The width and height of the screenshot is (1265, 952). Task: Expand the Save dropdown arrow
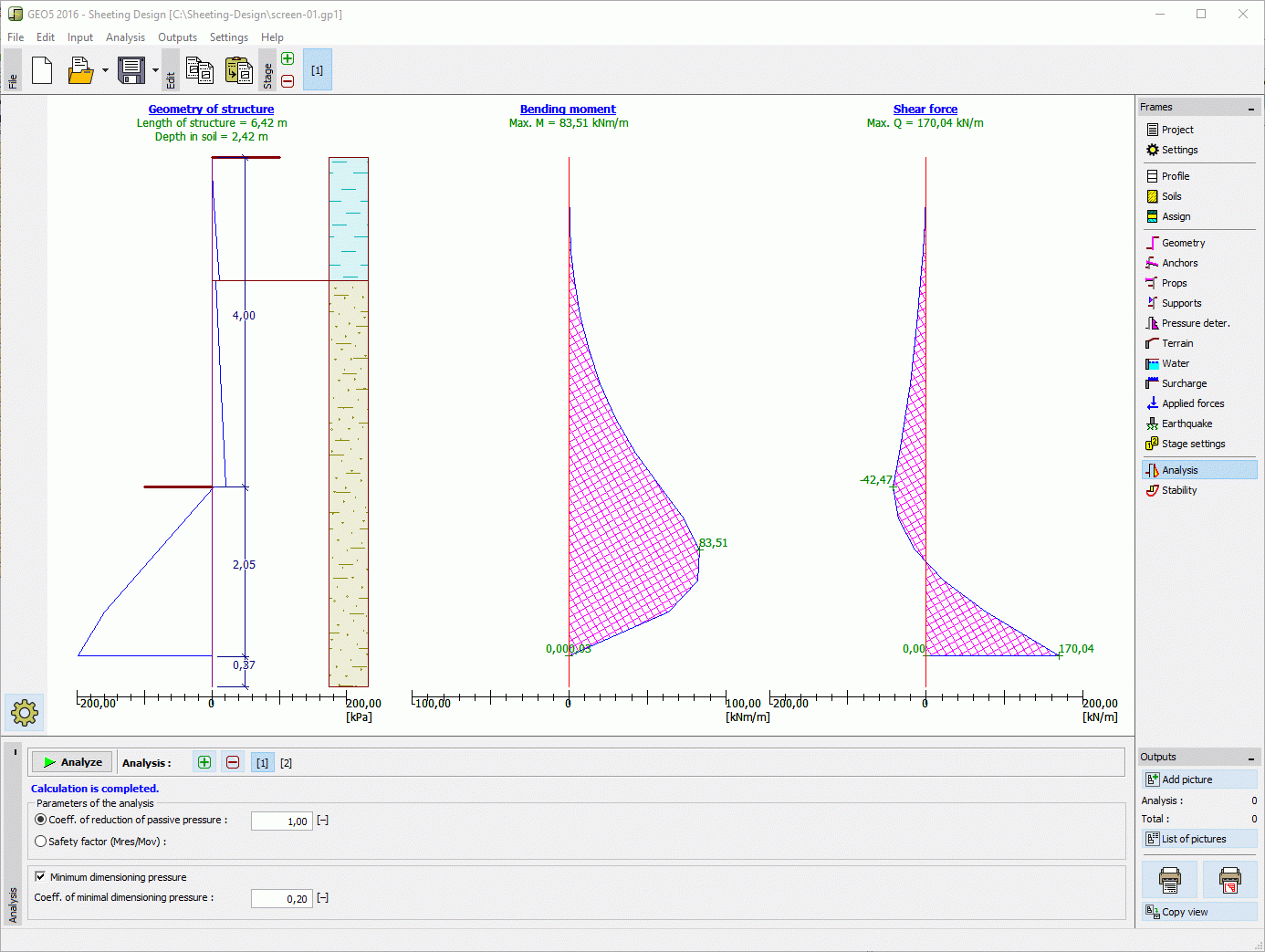click(155, 70)
